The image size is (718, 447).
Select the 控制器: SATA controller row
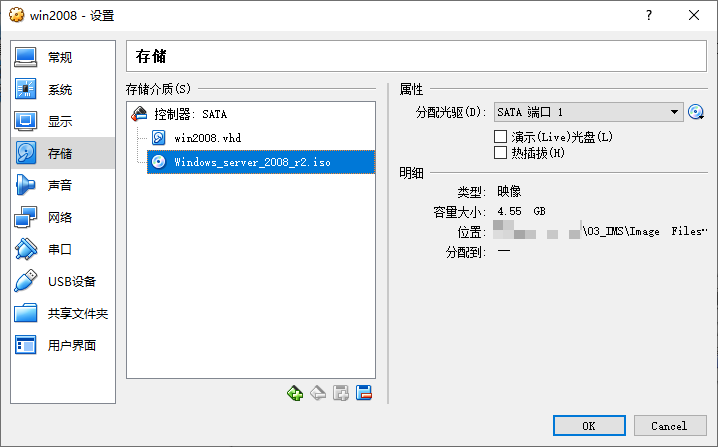point(251,114)
